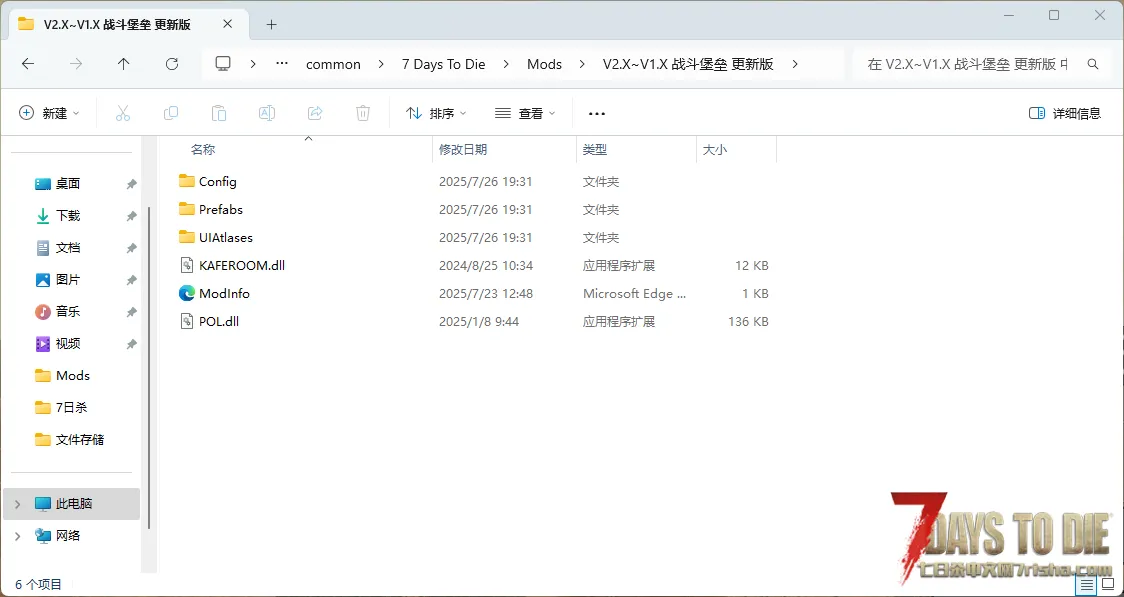This screenshot has width=1124, height=597.
Task: Toggle the 详细信息 details pane
Action: pyautogui.click(x=1065, y=113)
